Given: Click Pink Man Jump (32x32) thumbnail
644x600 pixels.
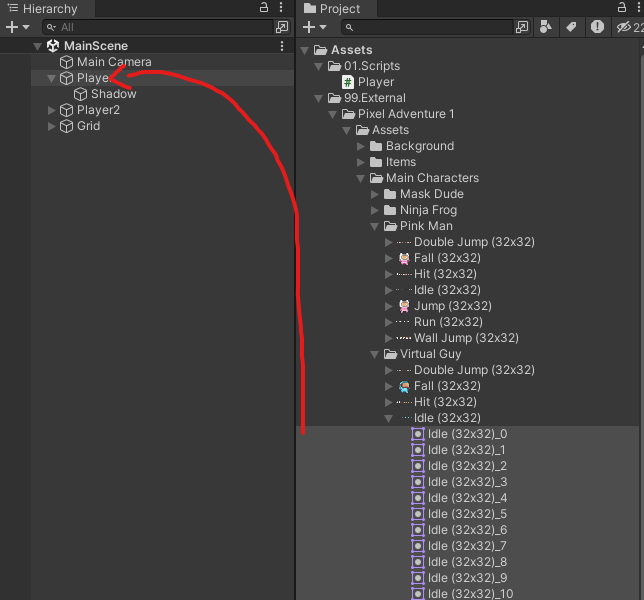Looking at the screenshot, I should point(404,306).
